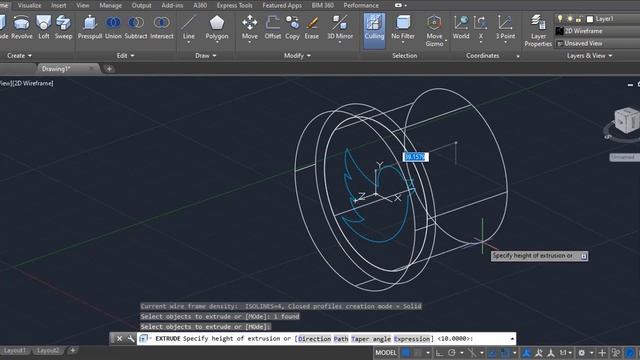Click the [2D Wireframe] viewport label
This screenshot has width=640, height=360.
coord(33,83)
